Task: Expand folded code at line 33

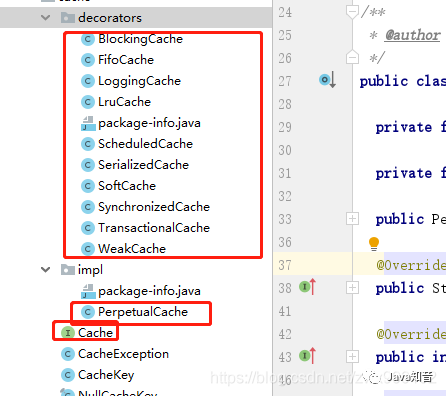Action: click(352, 219)
